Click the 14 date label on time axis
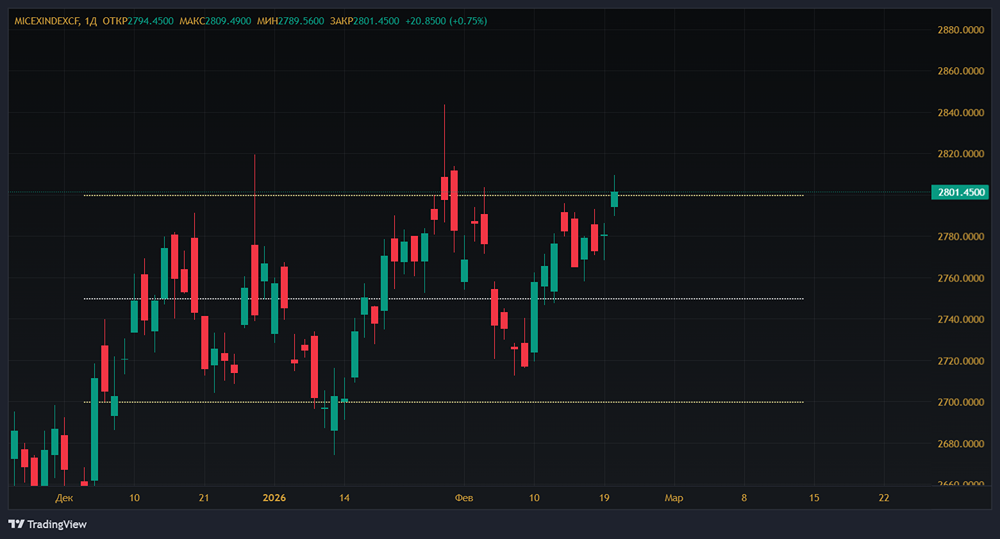Screen dimensions: 1000x539 (344, 498)
